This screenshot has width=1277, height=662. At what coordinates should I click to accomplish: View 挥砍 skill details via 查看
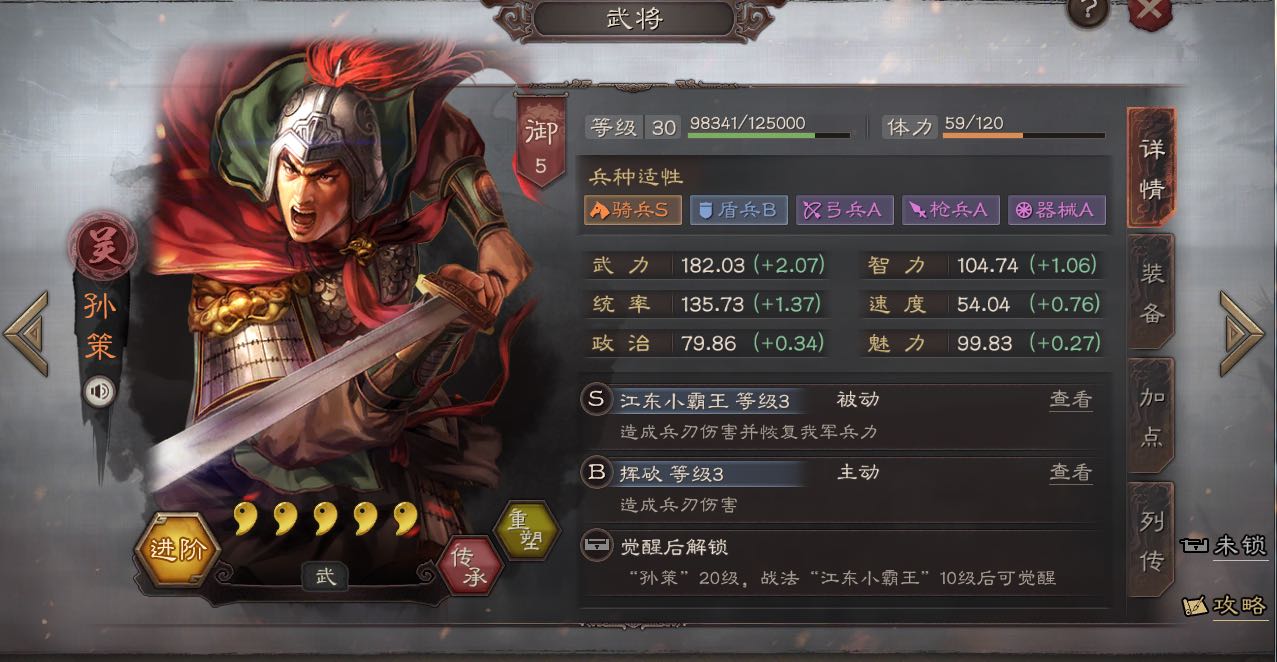[x=1070, y=472]
